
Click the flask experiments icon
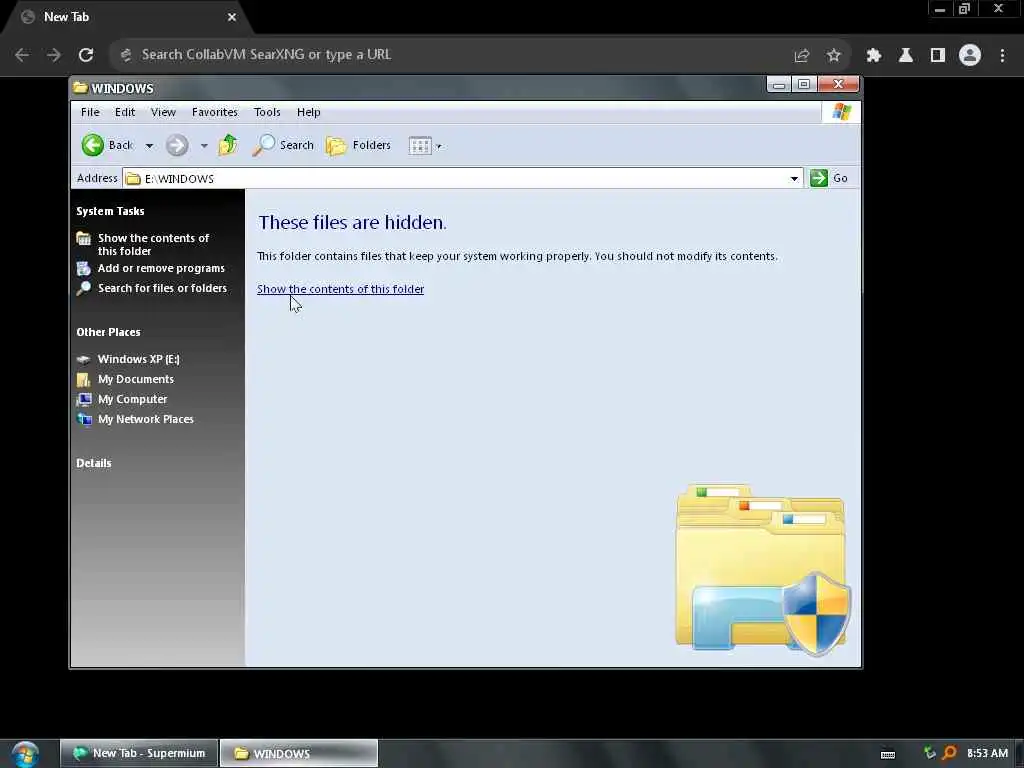(x=906, y=56)
